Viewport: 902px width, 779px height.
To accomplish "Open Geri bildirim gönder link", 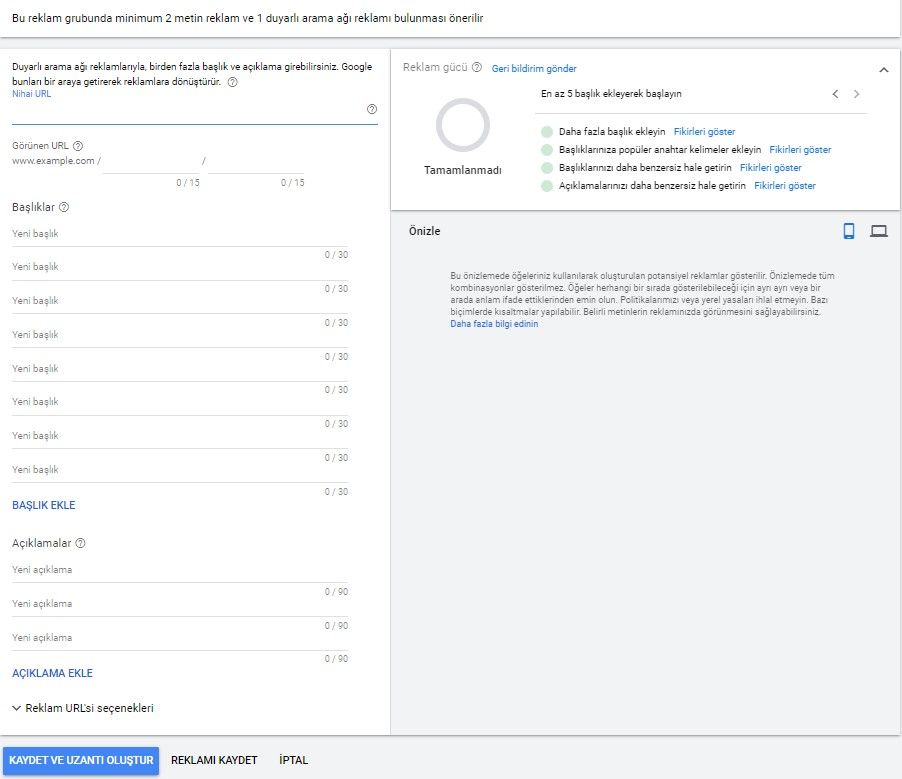I will pos(534,69).
